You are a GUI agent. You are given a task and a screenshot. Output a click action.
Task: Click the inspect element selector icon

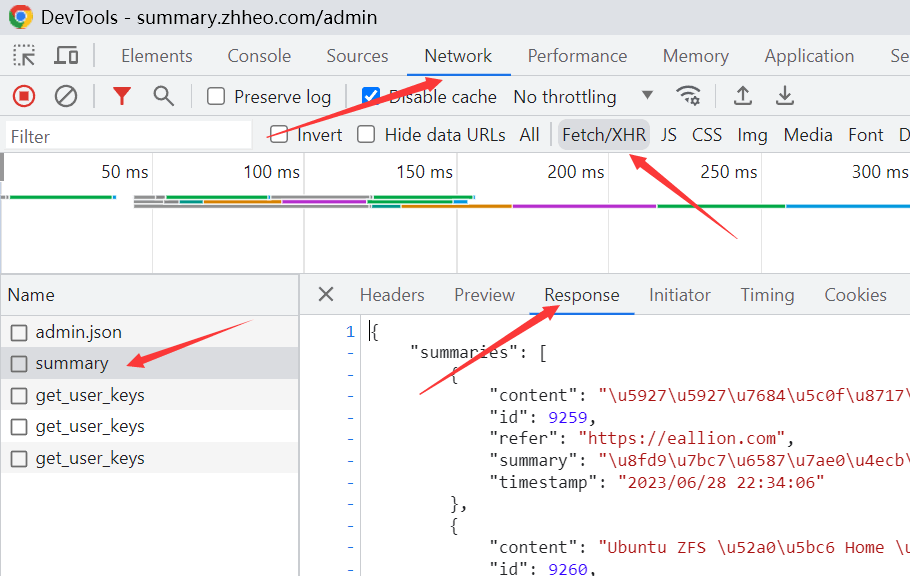[24, 56]
